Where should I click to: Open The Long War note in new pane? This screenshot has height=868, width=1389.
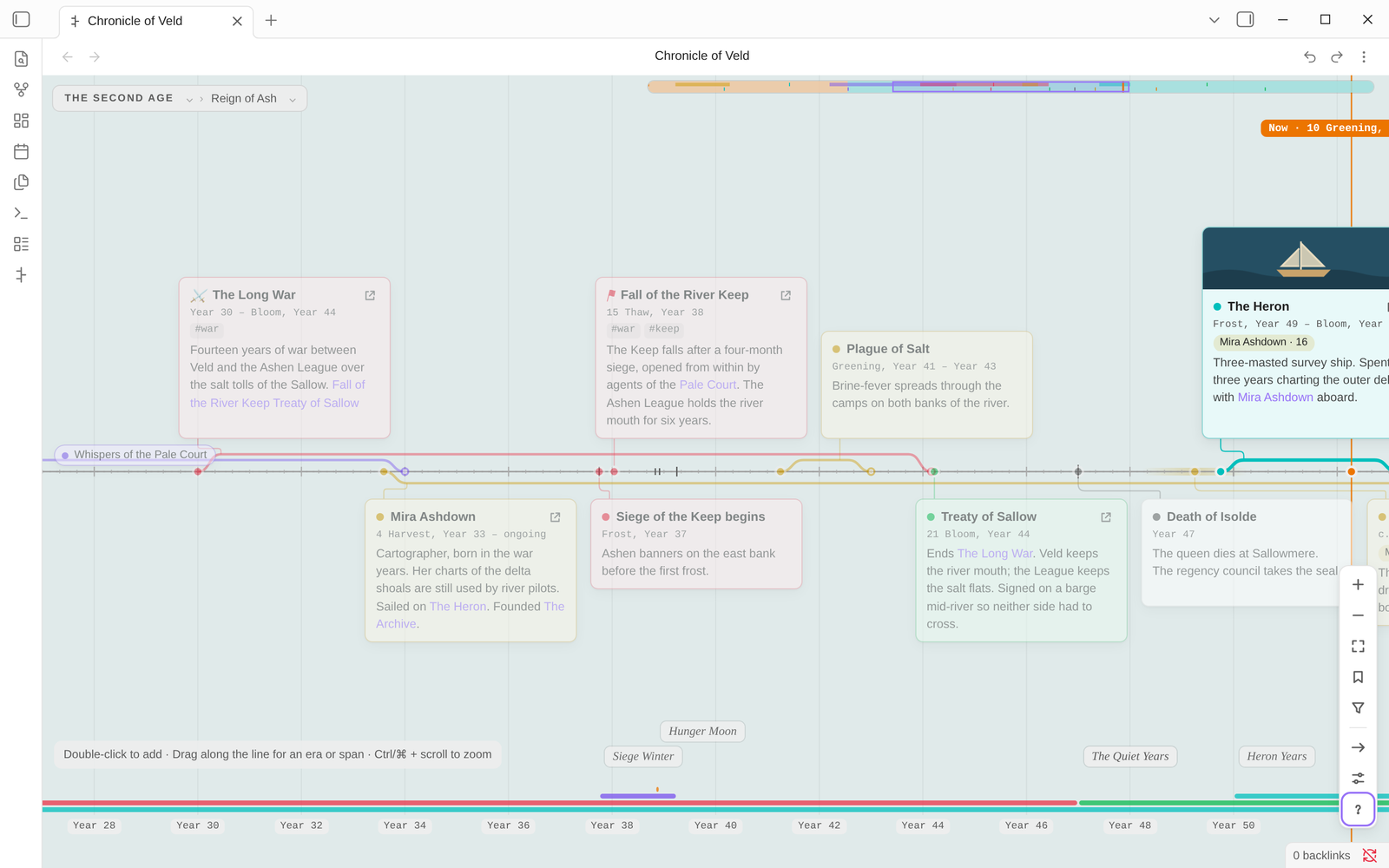[370, 295]
